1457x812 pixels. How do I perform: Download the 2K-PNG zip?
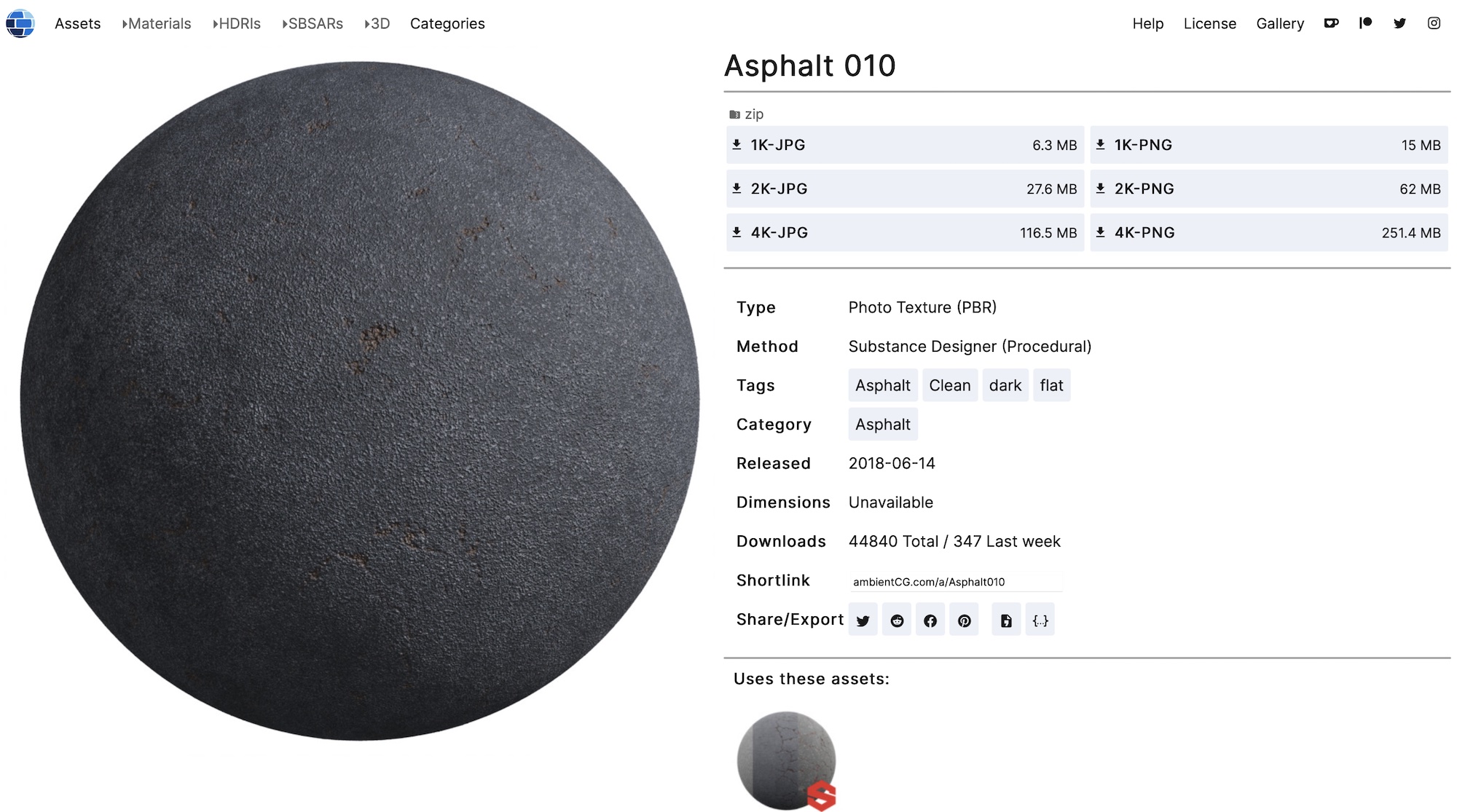click(1268, 189)
